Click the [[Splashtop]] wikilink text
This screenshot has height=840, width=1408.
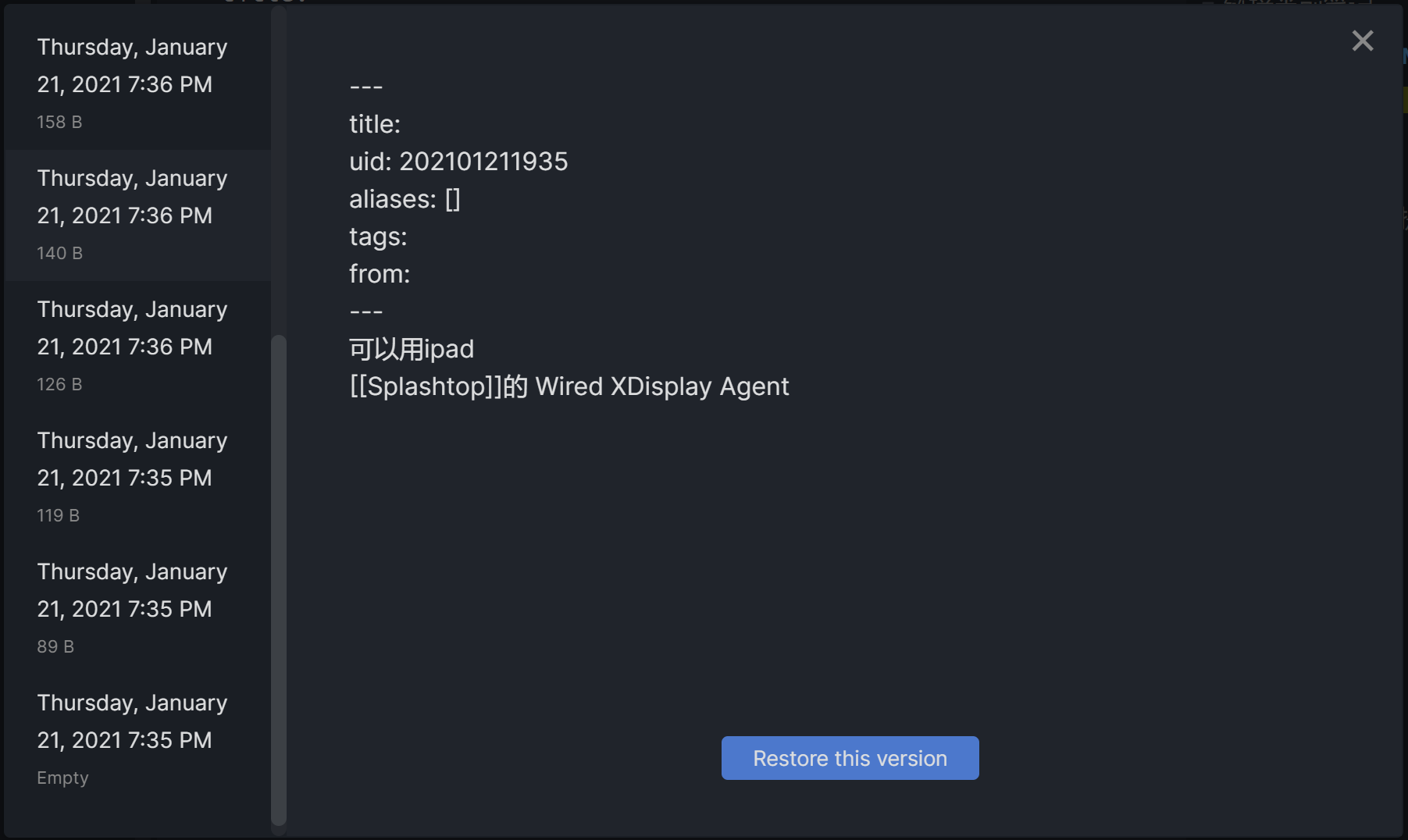(426, 386)
